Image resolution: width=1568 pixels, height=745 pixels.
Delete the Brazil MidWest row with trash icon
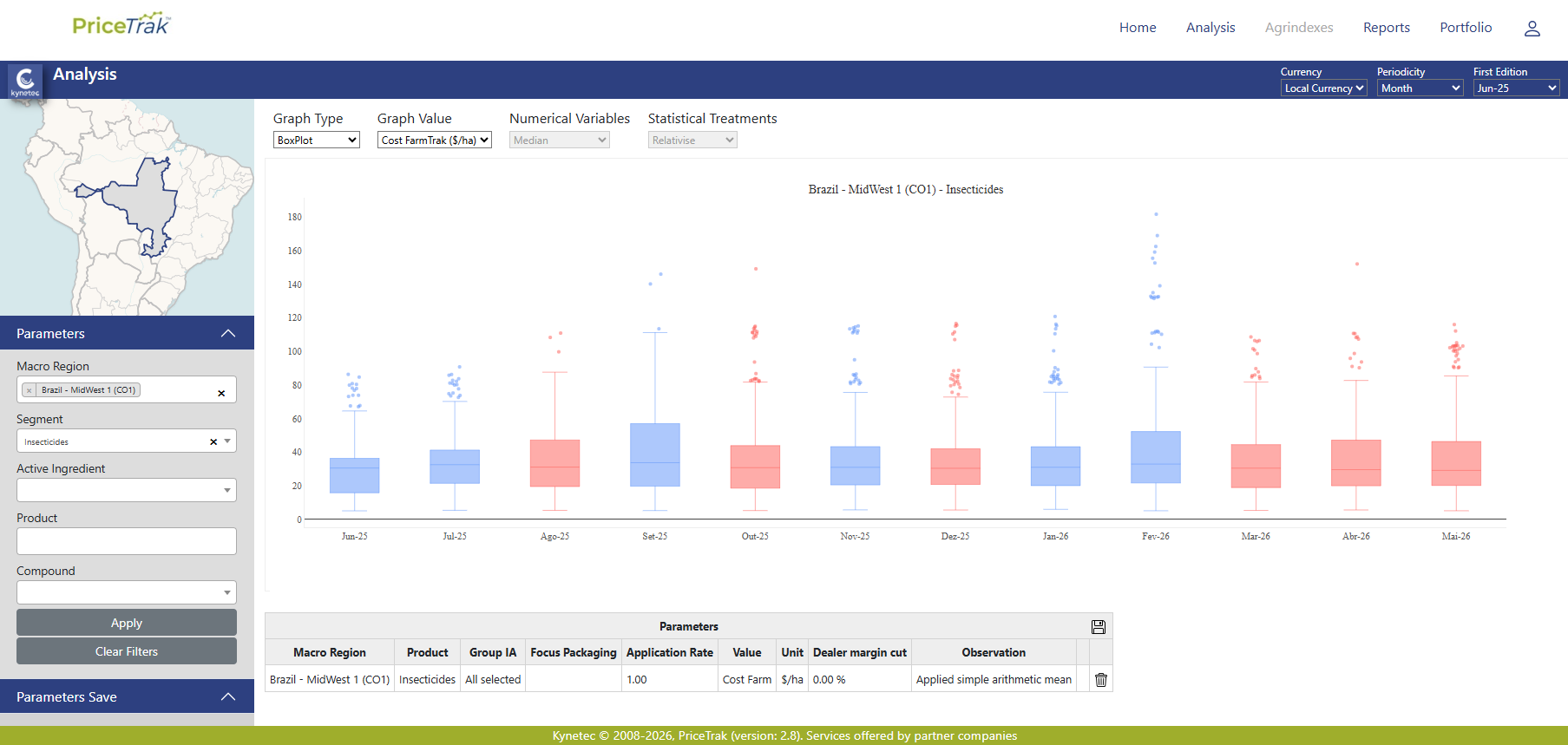(1101, 680)
